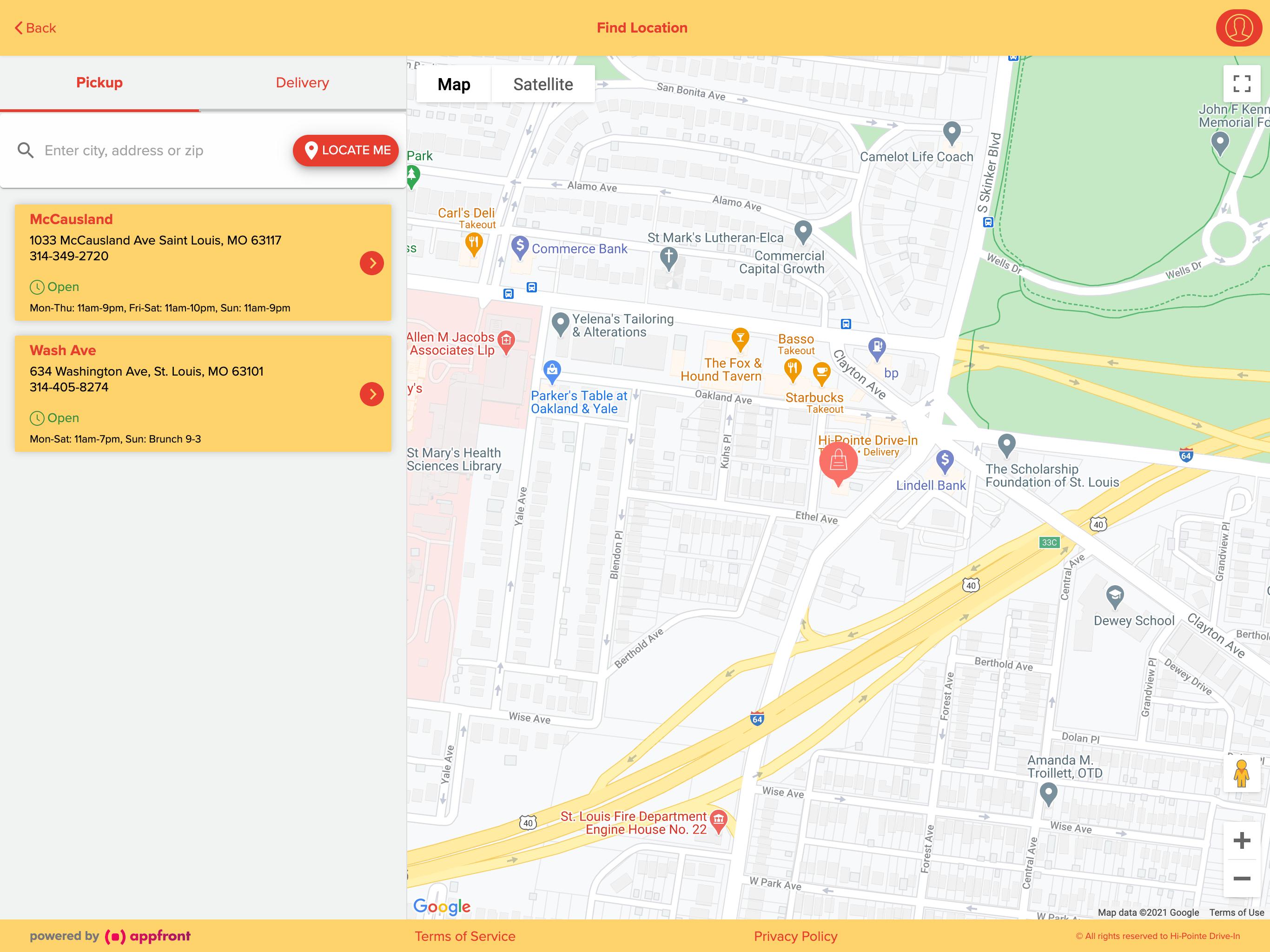The image size is (1270, 952).
Task: Click Allen M Jacobs Associates pin
Action: click(506, 342)
